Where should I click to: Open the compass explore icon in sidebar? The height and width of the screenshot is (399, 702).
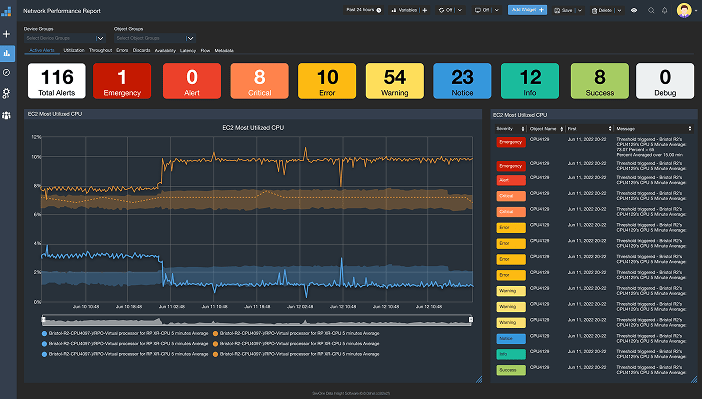[x=6, y=73]
